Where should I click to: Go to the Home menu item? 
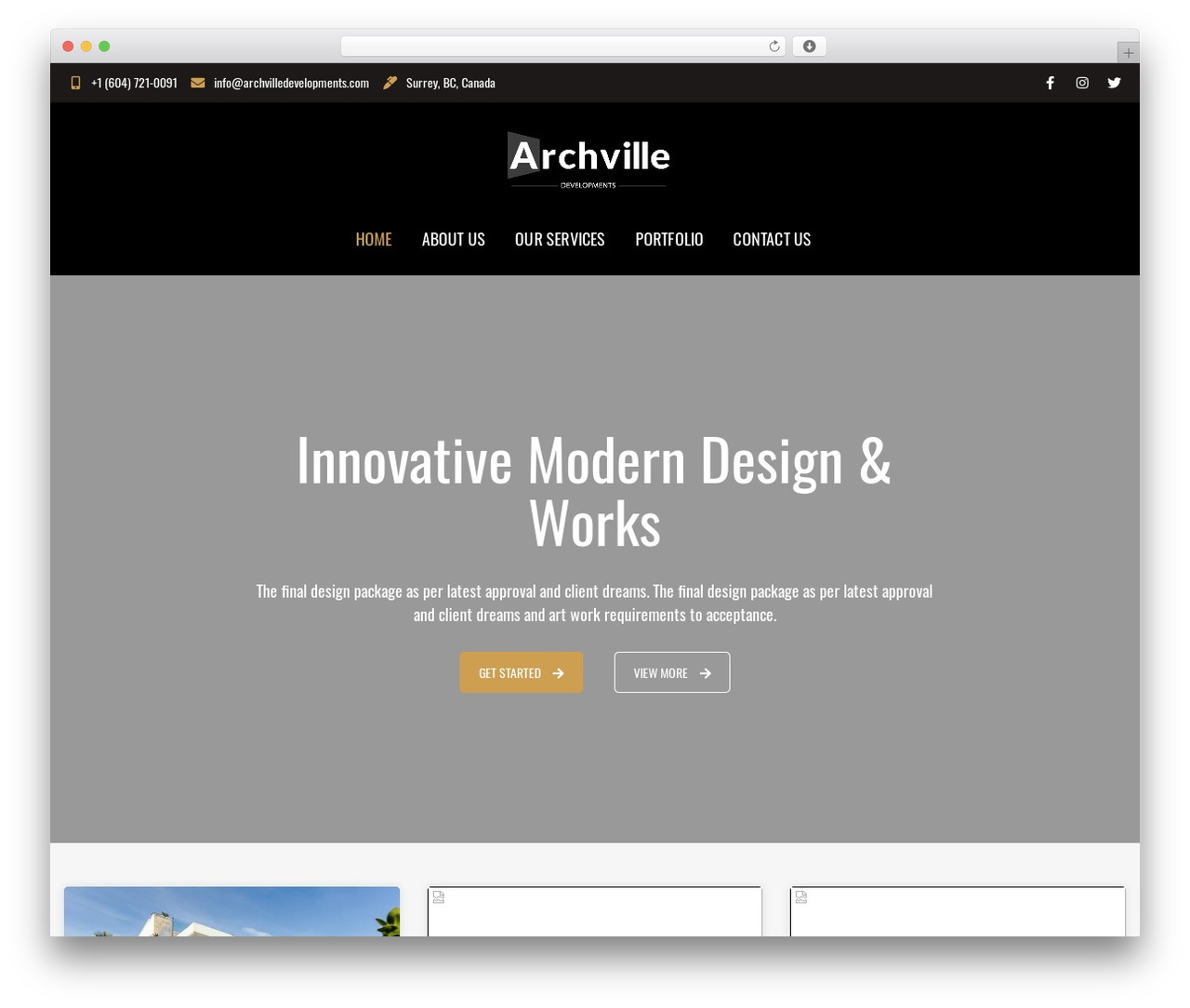pyautogui.click(x=374, y=239)
